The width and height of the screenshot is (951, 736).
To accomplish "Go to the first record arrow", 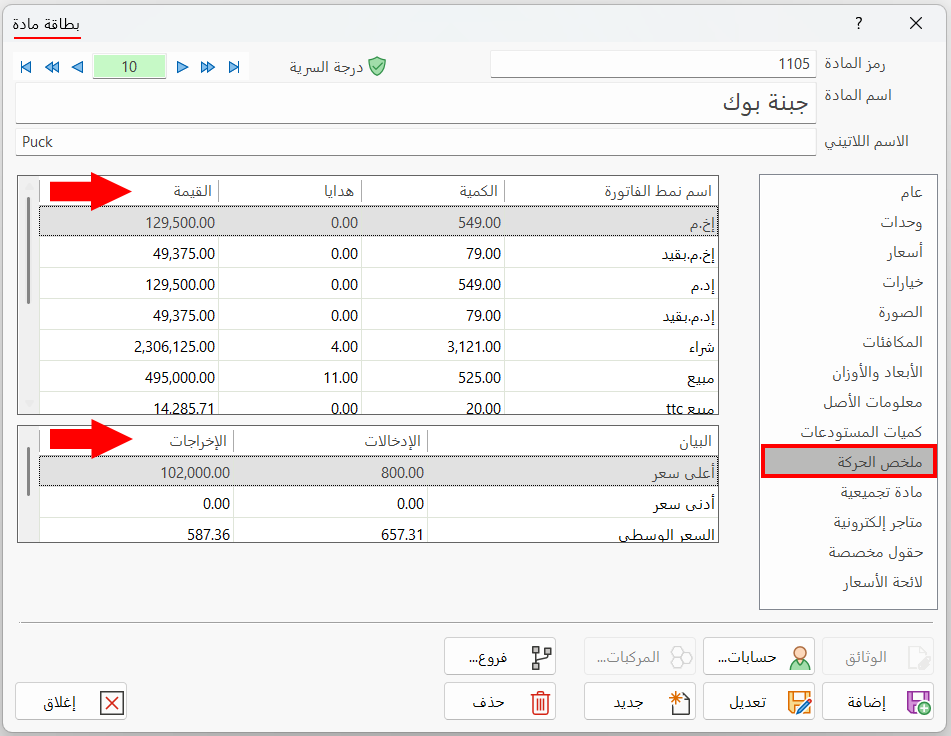I will click(x=26, y=67).
